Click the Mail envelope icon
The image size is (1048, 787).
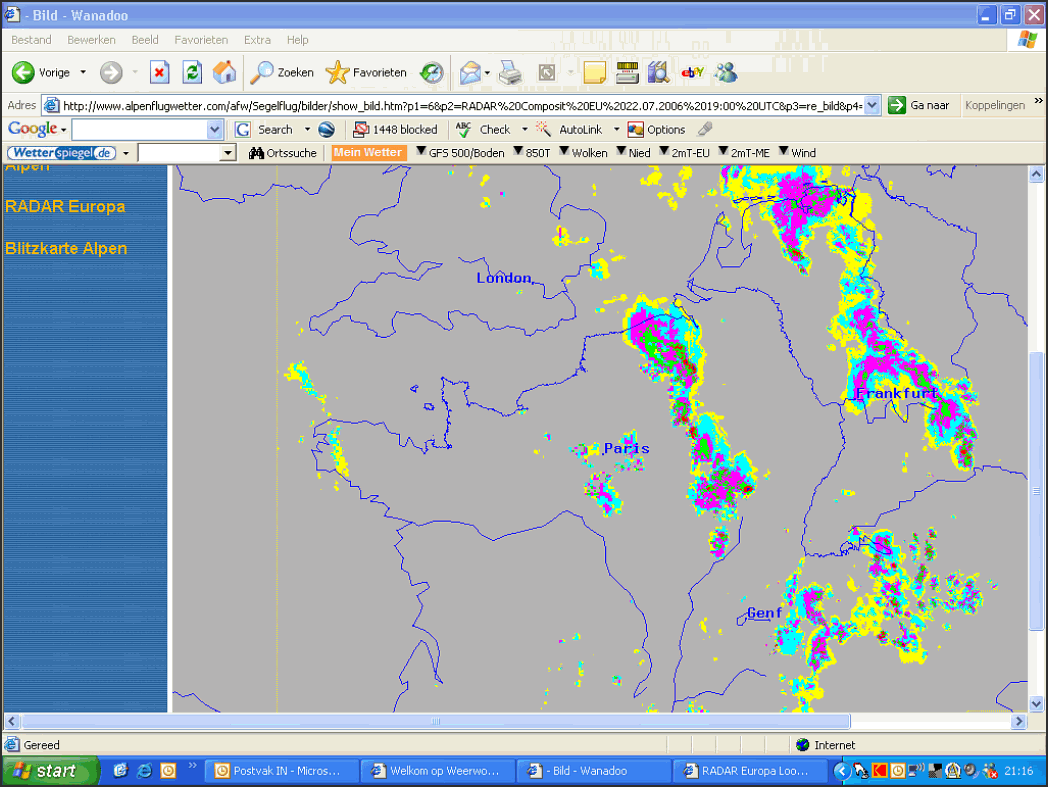tap(471, 72)
